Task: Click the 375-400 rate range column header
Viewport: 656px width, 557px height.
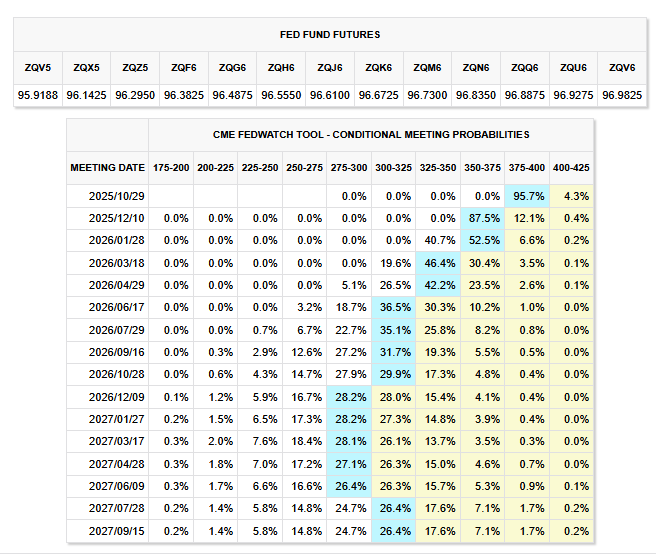Action: pyautogui.click(x=526, y=167)
